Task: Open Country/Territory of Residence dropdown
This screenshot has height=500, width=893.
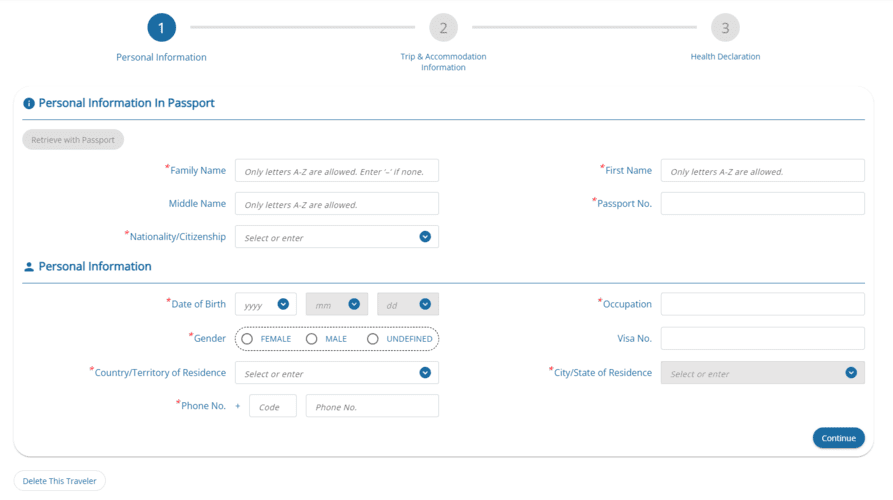Action: click(425, 373)
